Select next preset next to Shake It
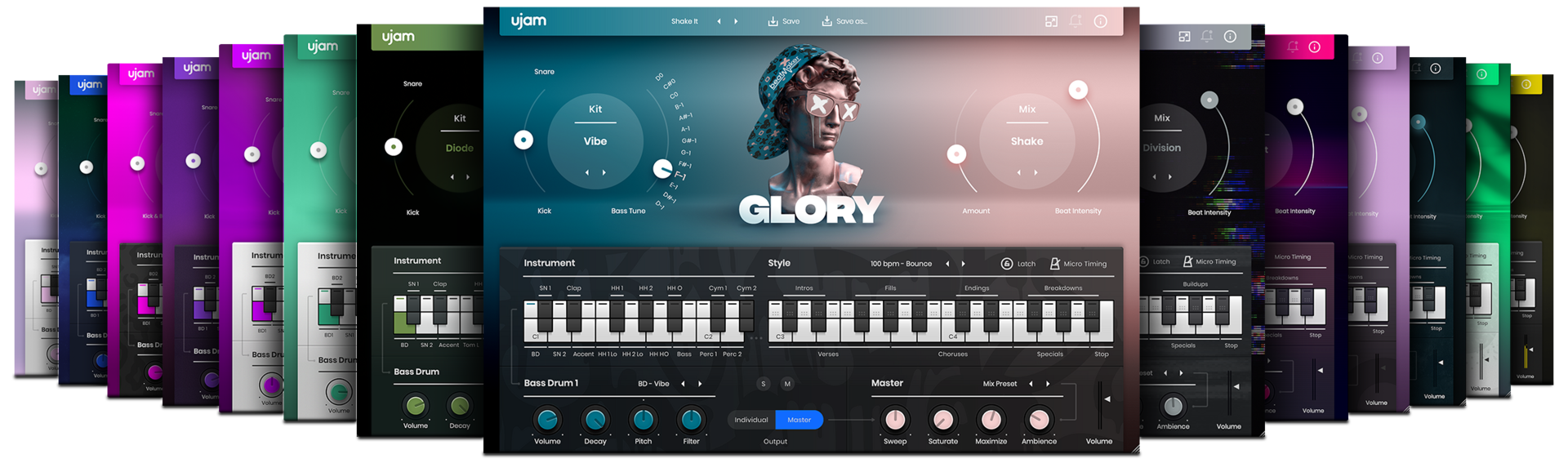 (736, 21)
